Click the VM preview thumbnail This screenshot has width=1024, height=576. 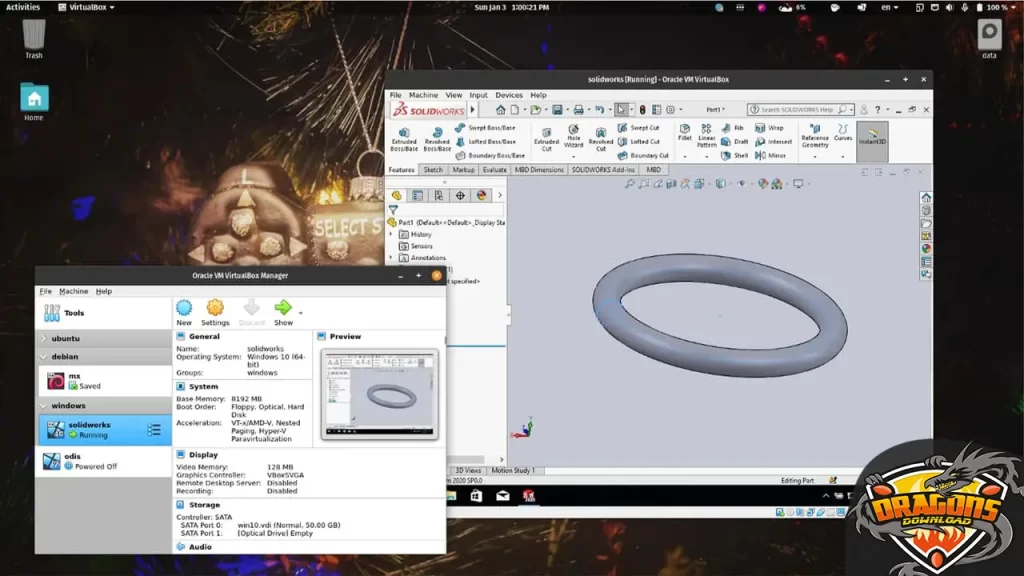(379, 395)
